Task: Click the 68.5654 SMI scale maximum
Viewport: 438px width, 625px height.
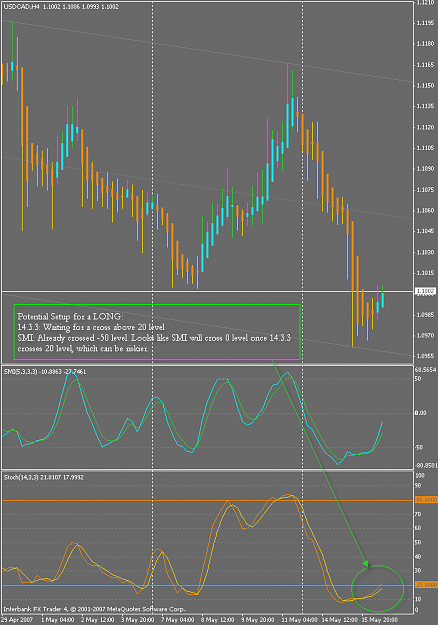Action: [426, 369]
